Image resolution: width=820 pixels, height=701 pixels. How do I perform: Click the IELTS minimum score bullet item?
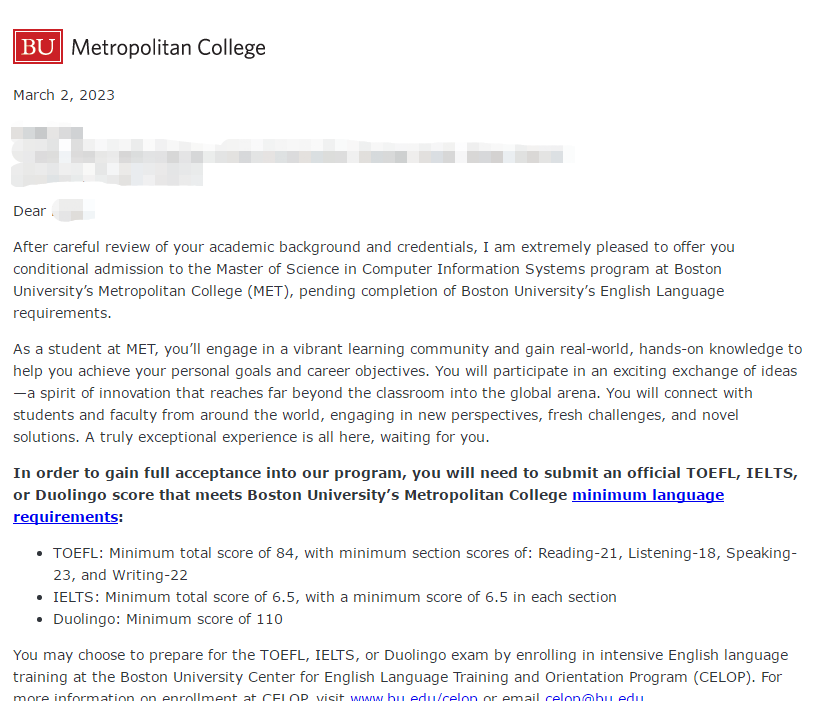pos(335,597)
